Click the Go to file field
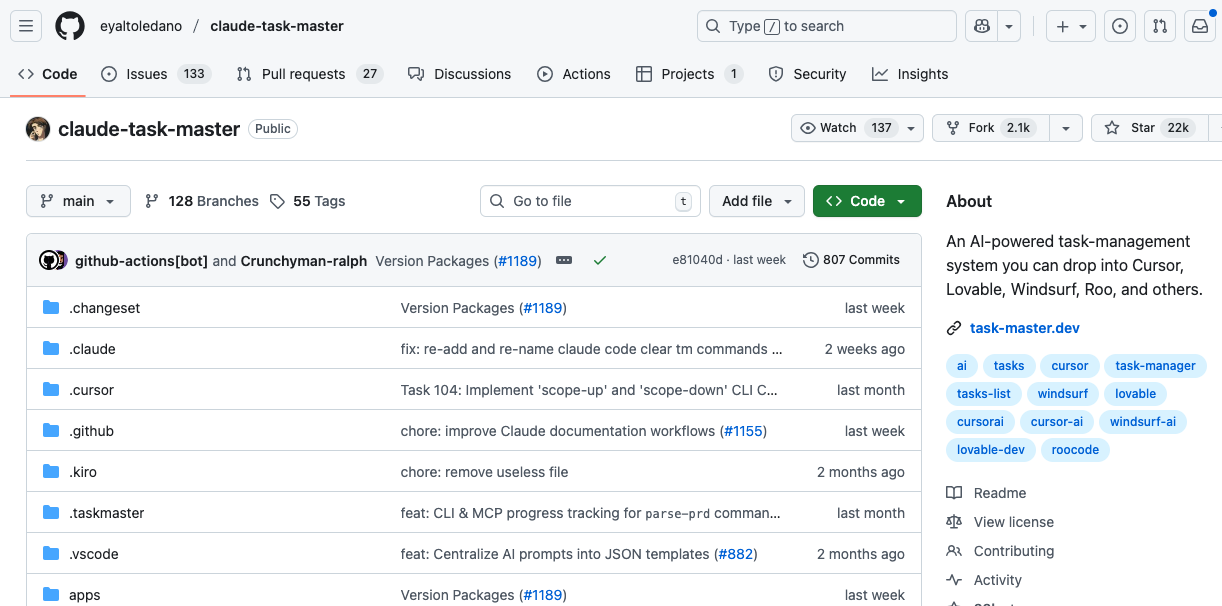 tap(590, 201)
